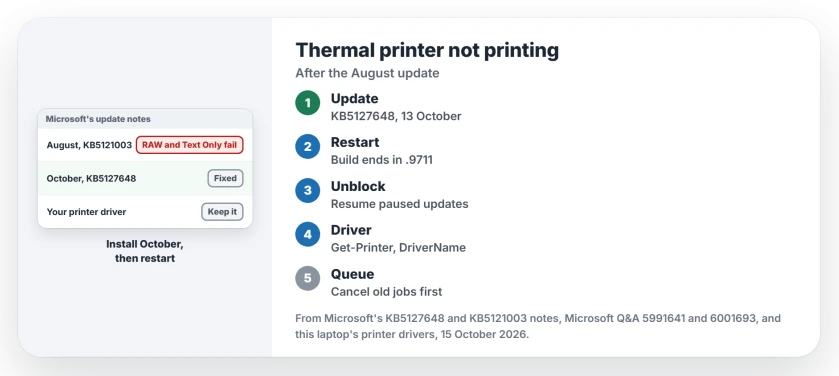The width and height of the screenshot is (839, 376).
Task: Click the 'Restart' step title
Action: [355, 142]
